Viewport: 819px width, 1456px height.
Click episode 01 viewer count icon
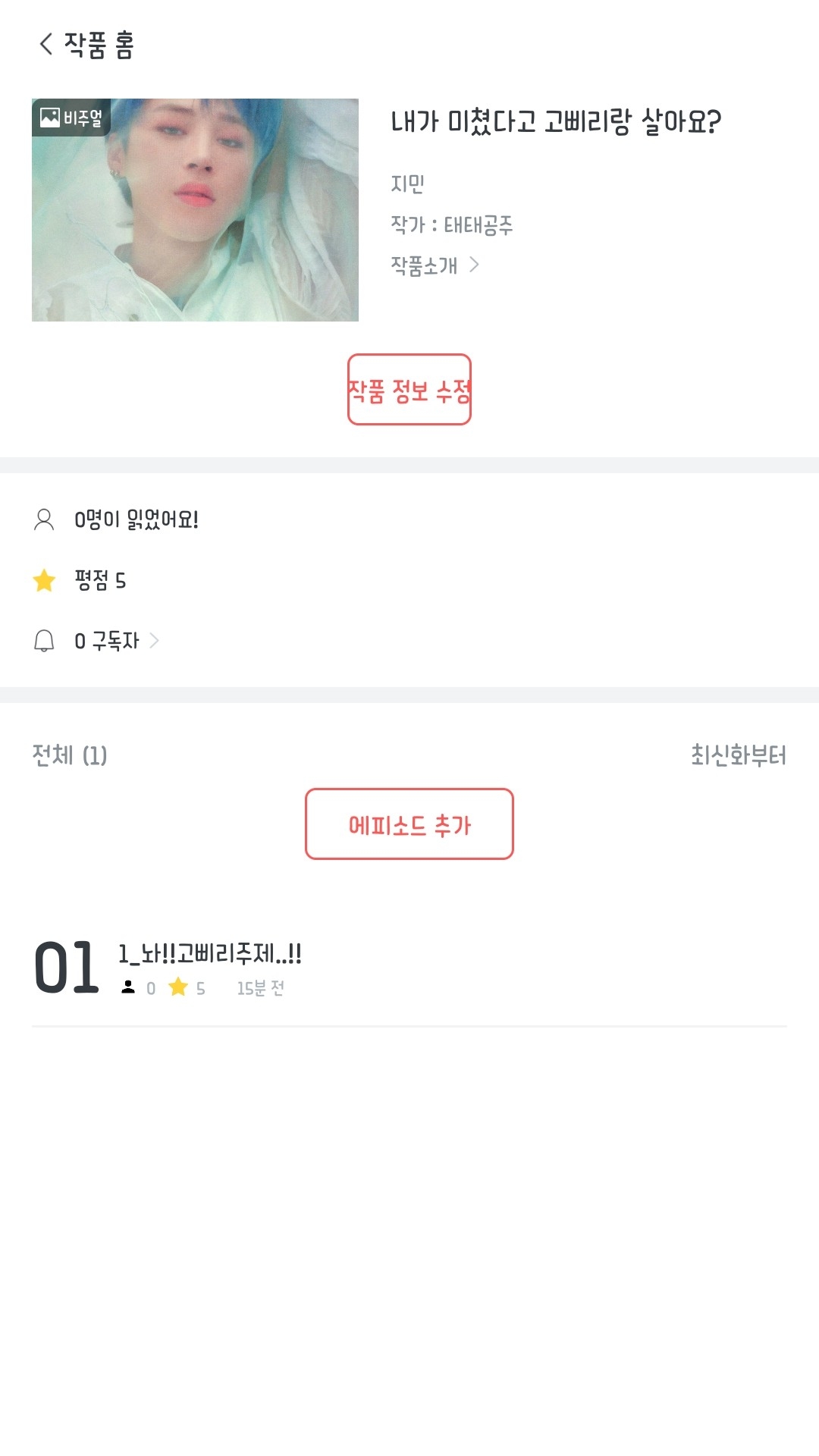tap(128, 987)
